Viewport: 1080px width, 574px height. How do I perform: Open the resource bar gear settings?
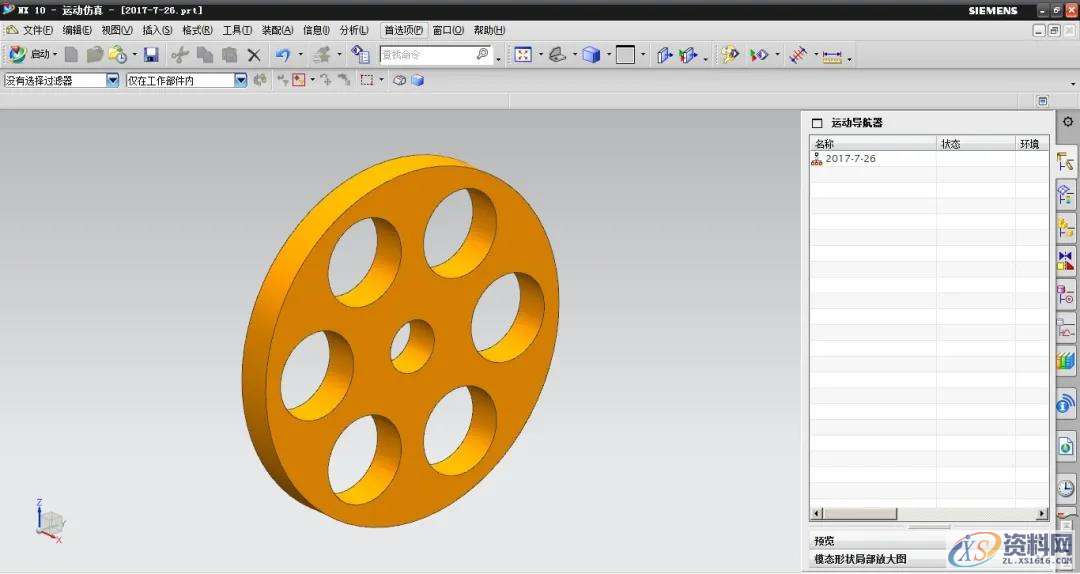click(x=1067, y=122)
